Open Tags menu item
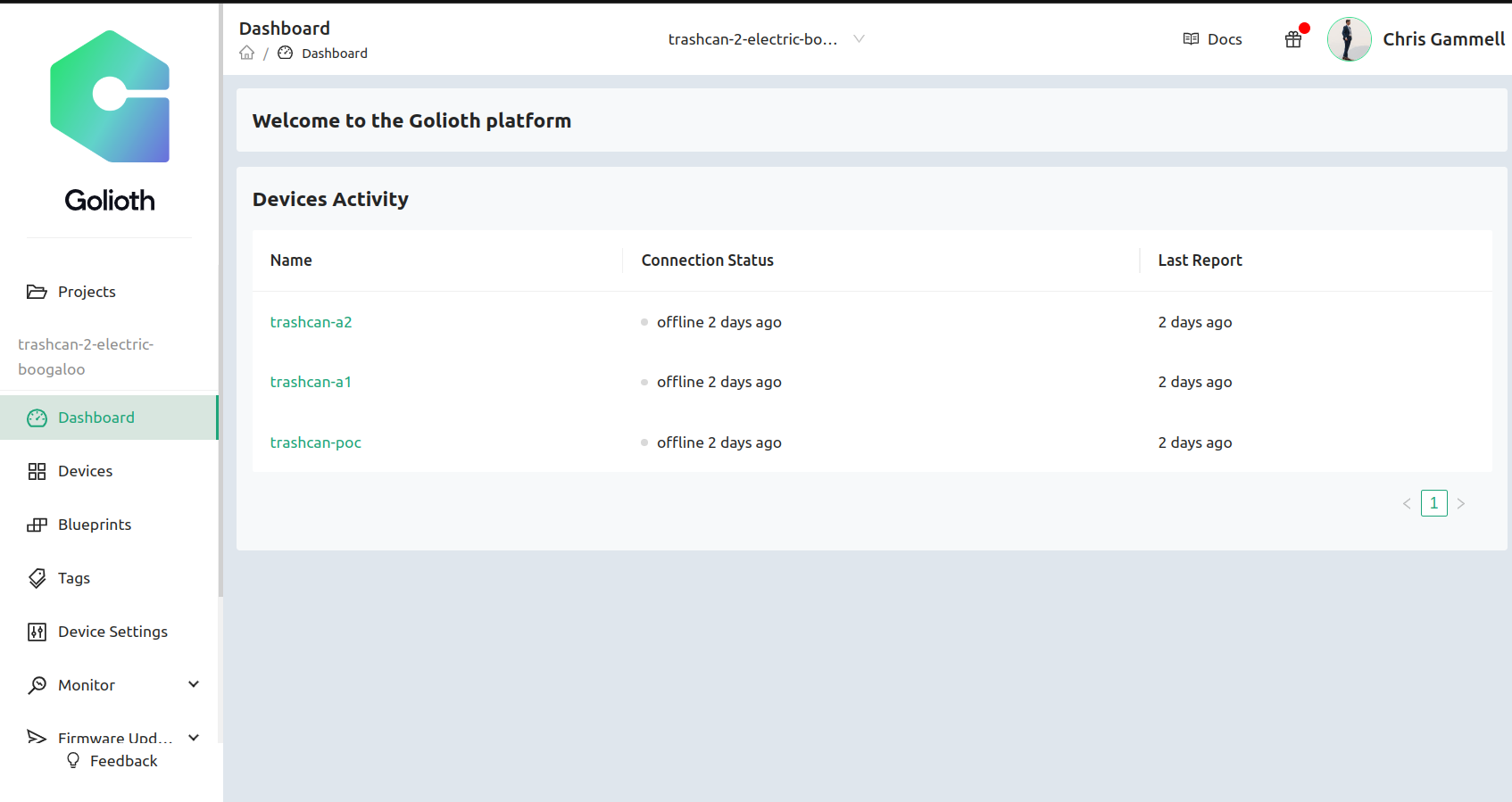The image size is (1512, 802). 109,578
